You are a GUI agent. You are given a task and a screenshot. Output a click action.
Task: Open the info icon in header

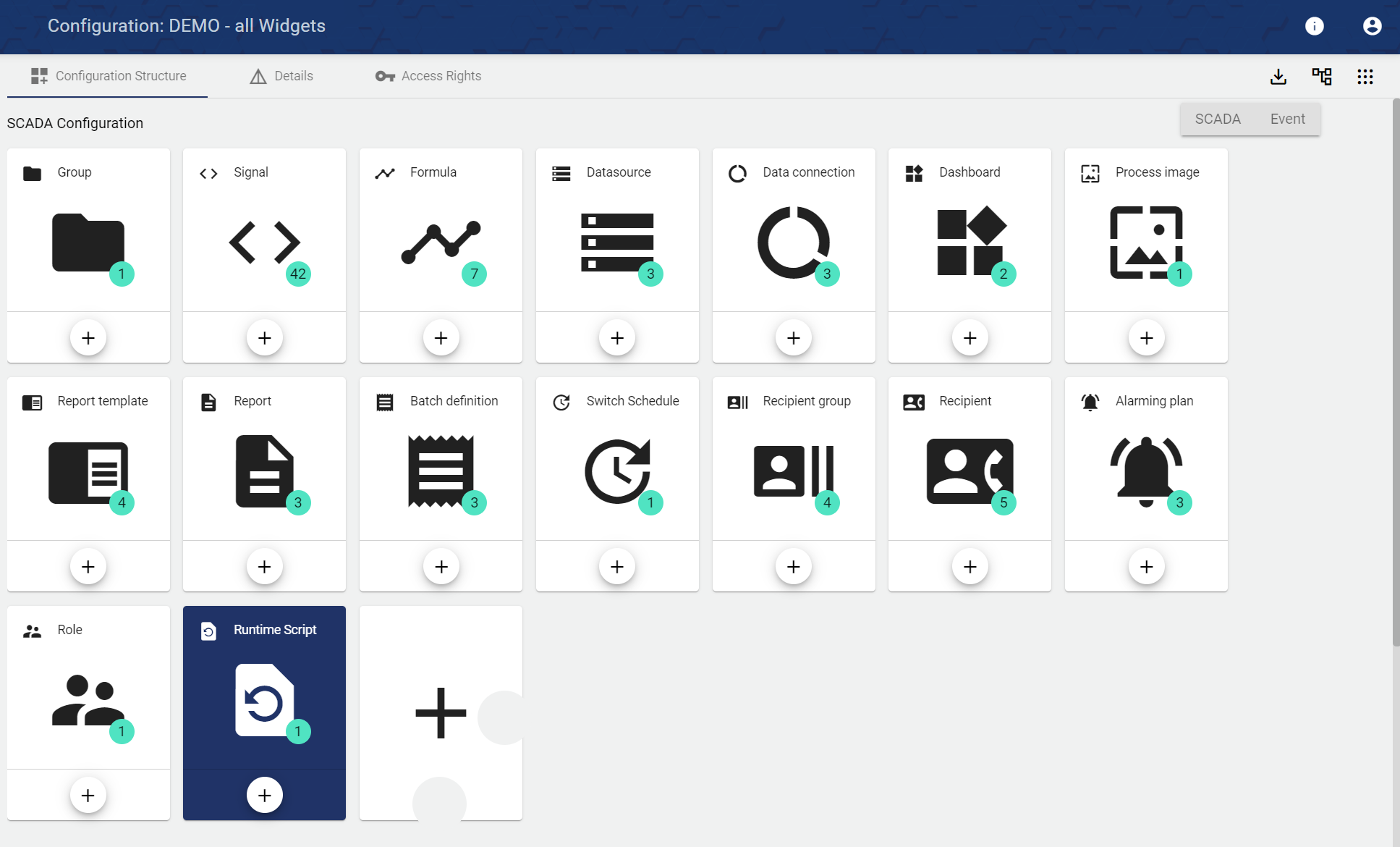(x=1315, y=26)
